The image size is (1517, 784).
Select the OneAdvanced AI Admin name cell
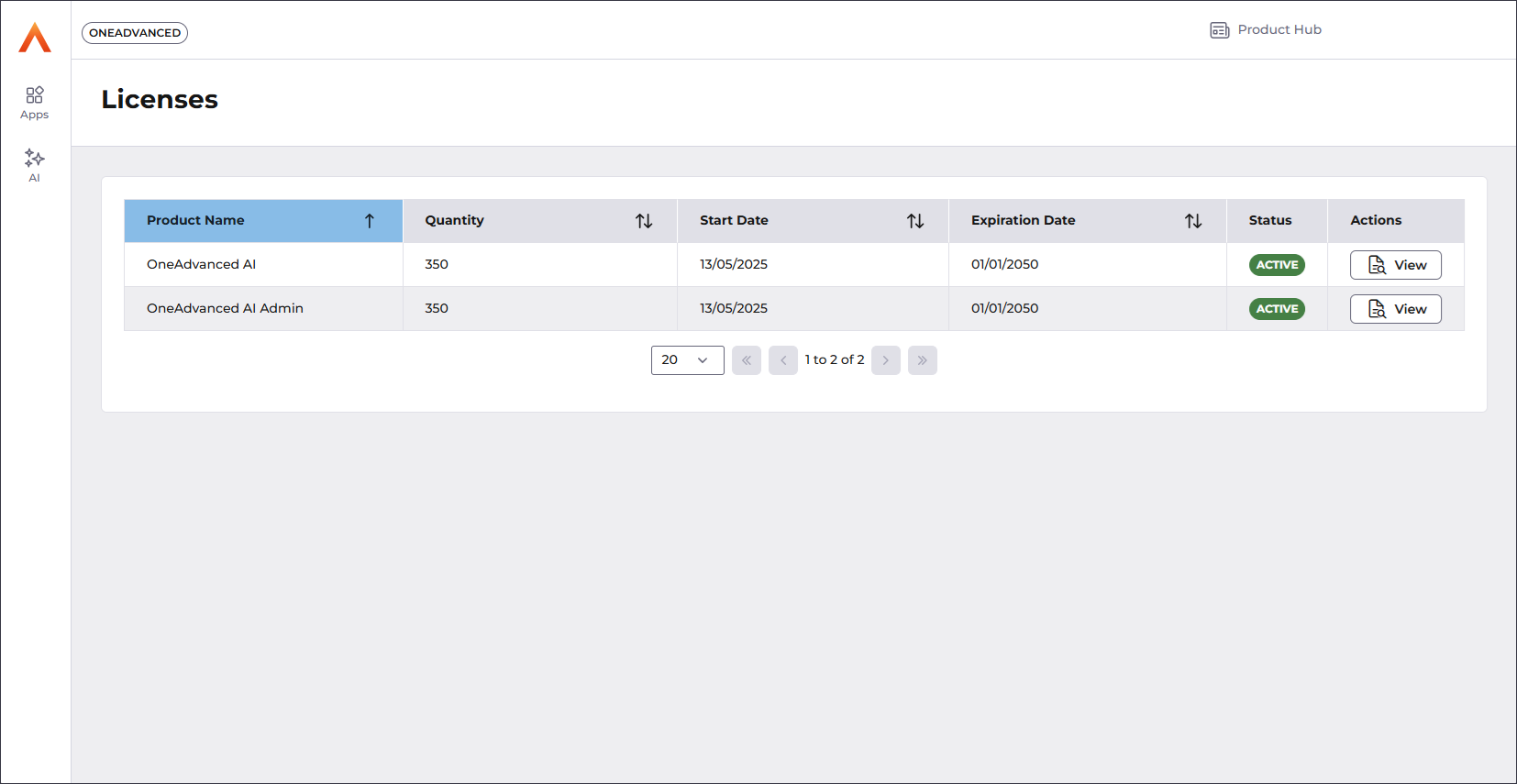263,309
